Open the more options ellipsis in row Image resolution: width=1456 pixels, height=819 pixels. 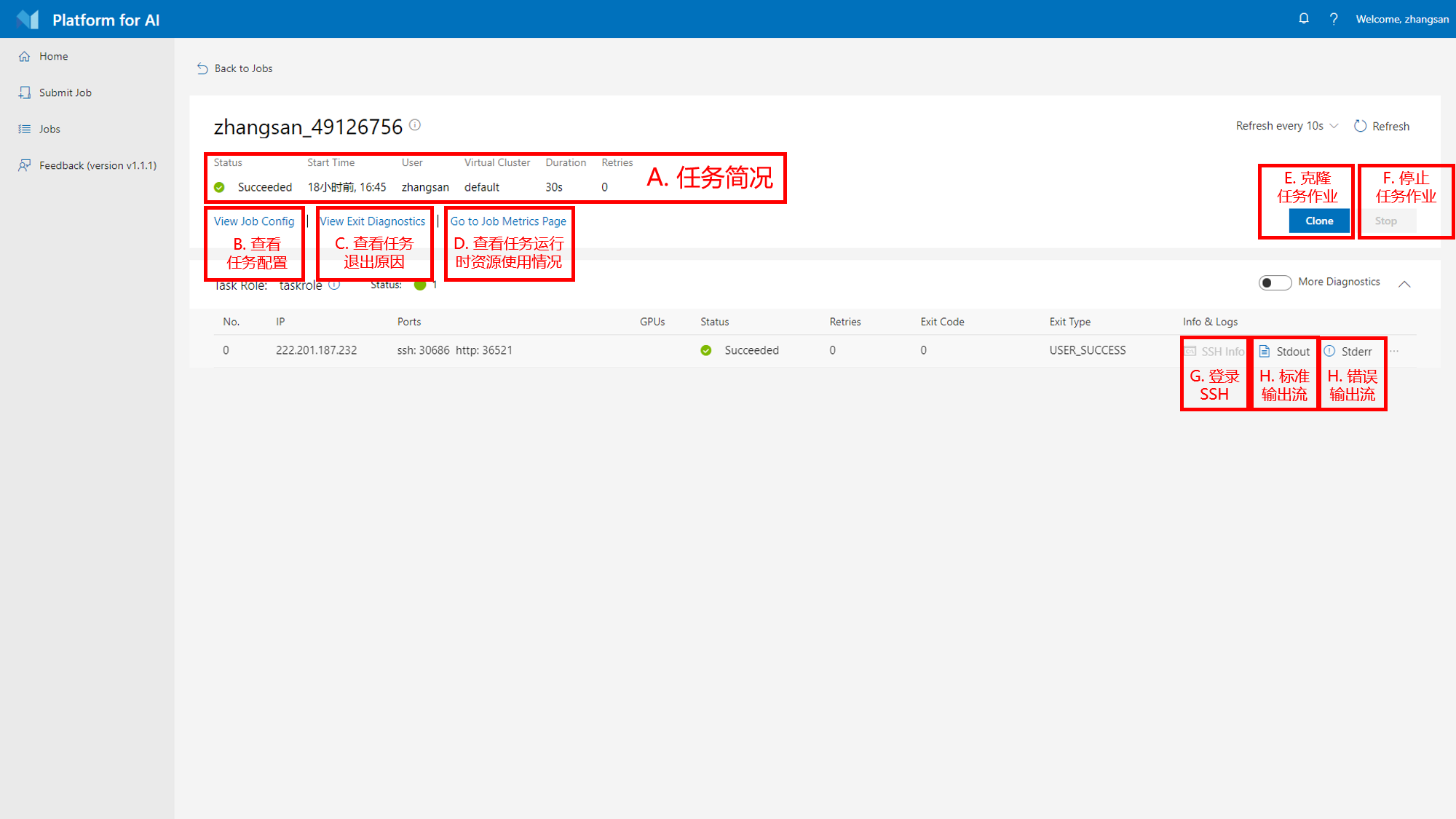(x=1394, y=351)
